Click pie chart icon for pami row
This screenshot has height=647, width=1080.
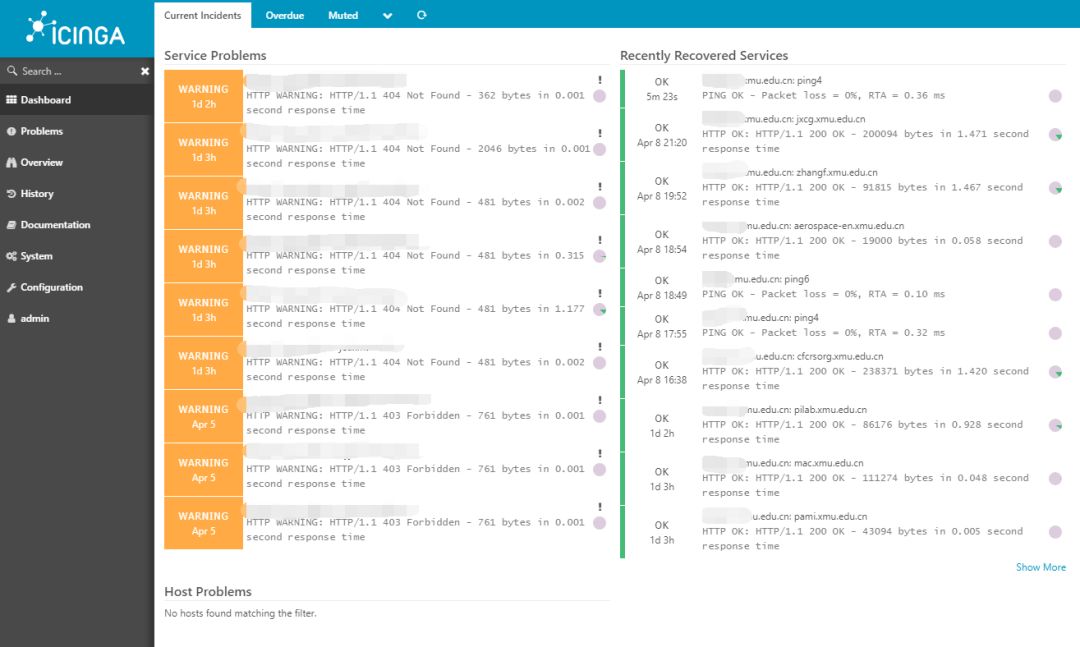[x=1055, y=532]
